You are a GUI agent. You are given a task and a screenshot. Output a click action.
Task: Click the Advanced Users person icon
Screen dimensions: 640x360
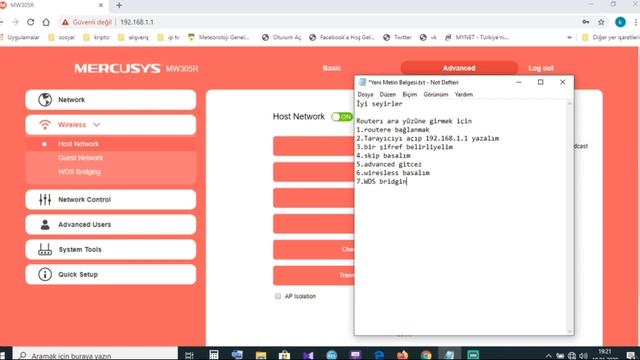45,224
